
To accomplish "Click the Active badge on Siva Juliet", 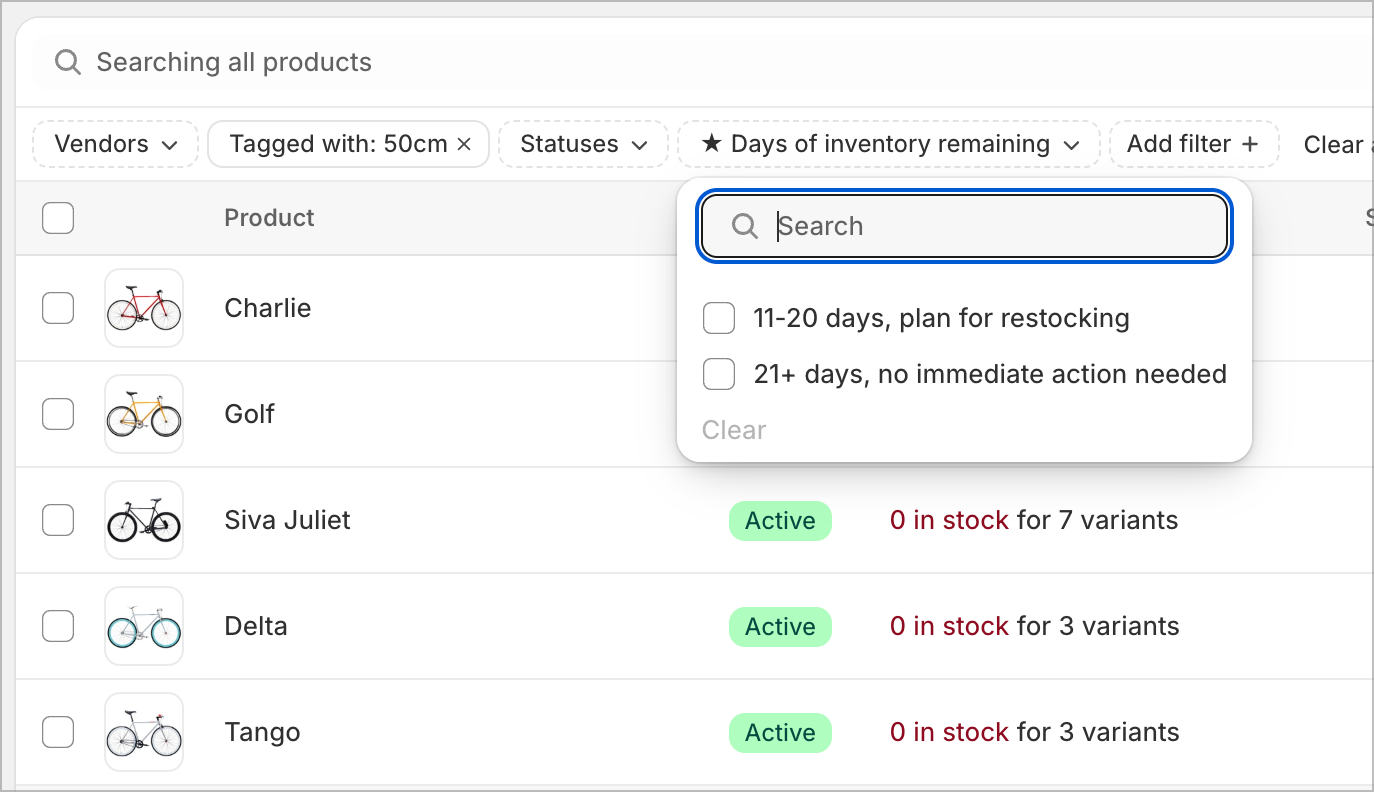I will click(x=780, y=520).
